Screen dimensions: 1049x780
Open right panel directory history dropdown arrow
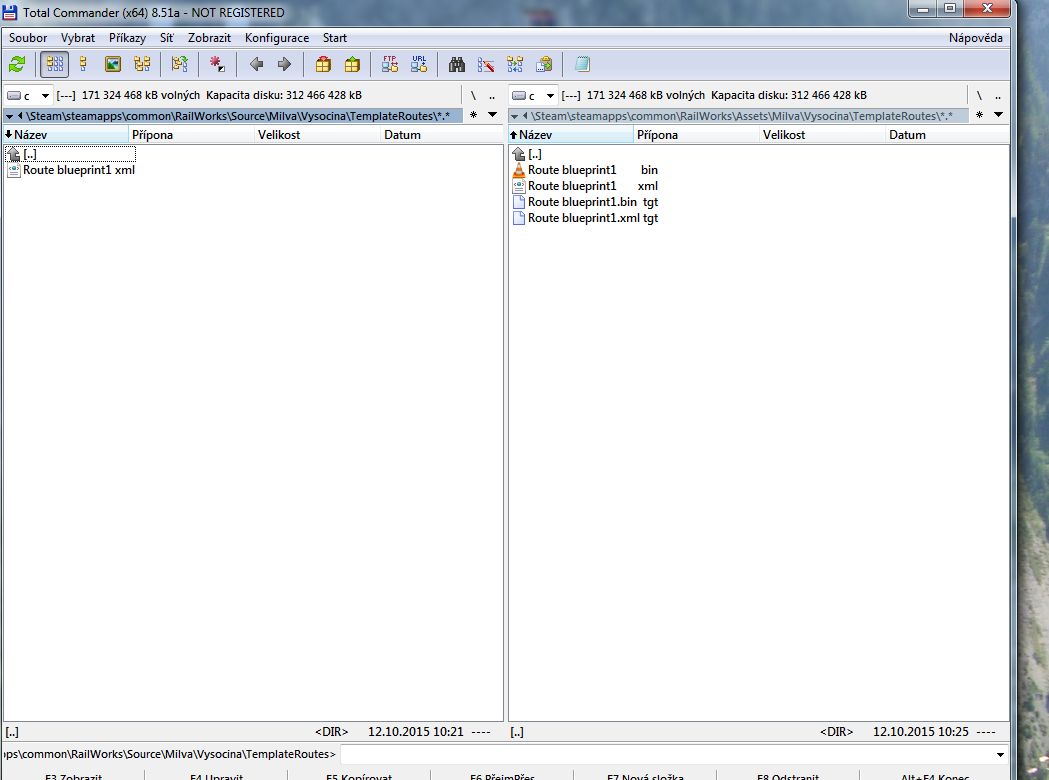click(x=998, y=115)
